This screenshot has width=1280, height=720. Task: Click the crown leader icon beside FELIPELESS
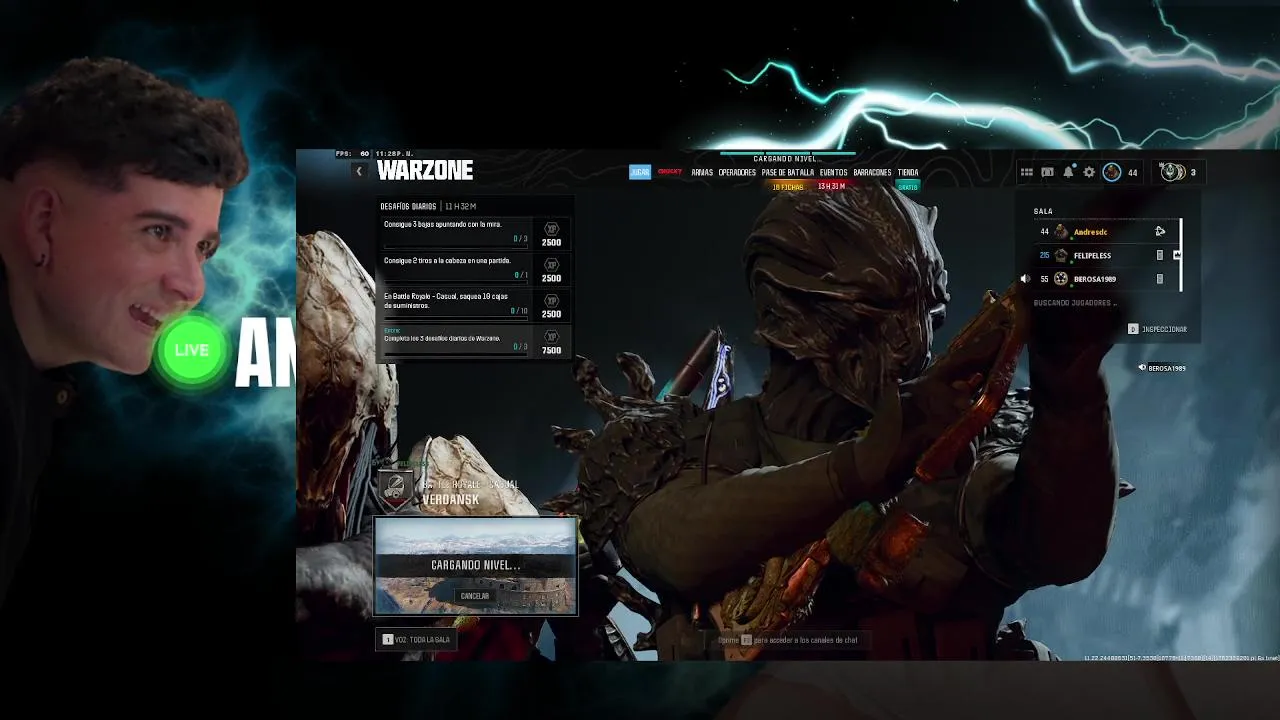pos(1177,255)
